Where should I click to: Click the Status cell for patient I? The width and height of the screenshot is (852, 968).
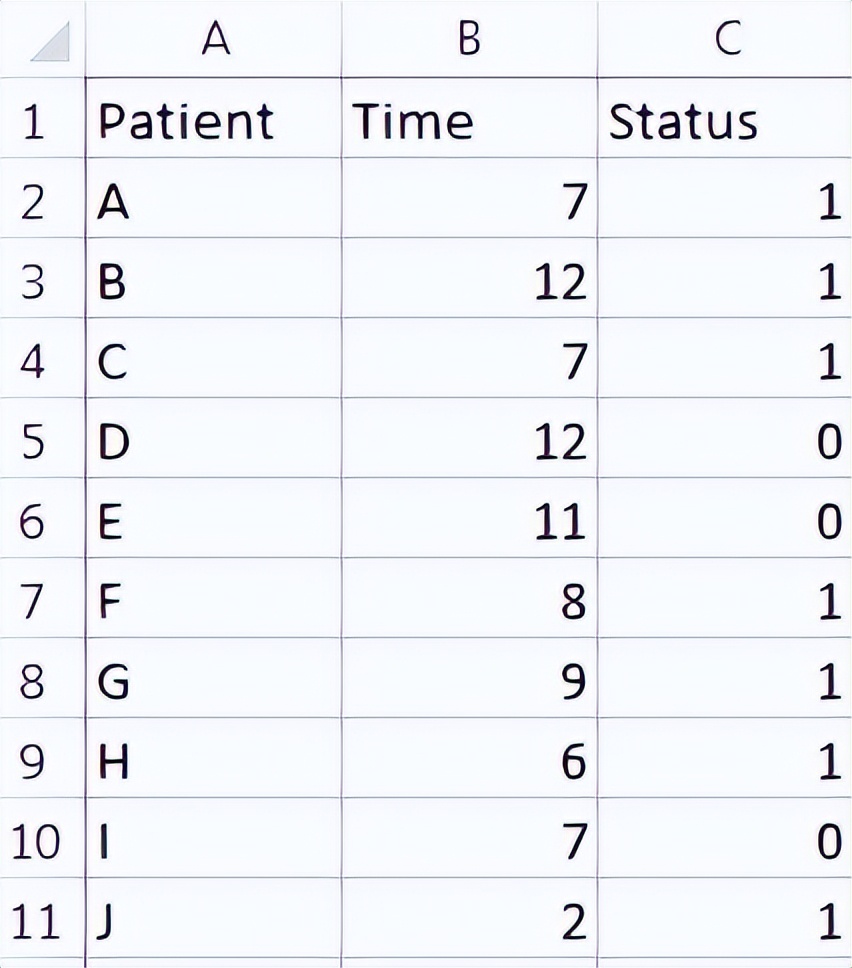point(725,842)
